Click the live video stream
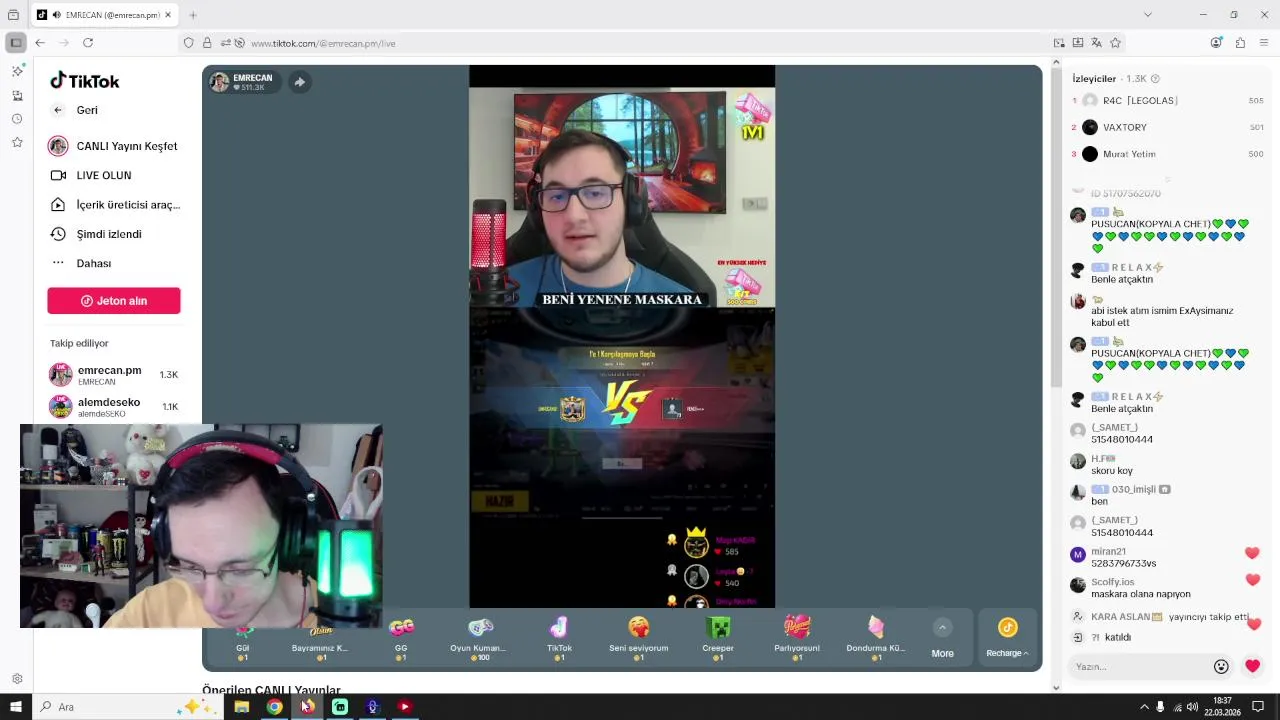The image size is (1280, 720). click(622, 337)
